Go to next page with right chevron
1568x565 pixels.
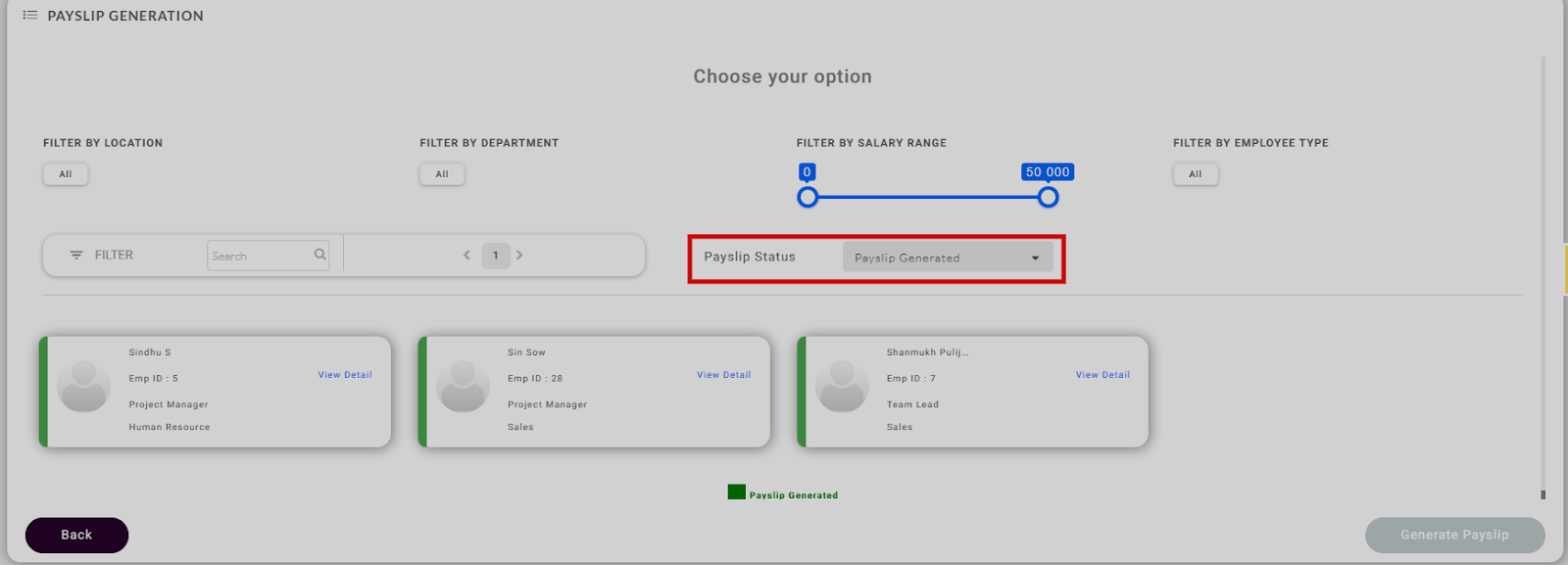519,256
